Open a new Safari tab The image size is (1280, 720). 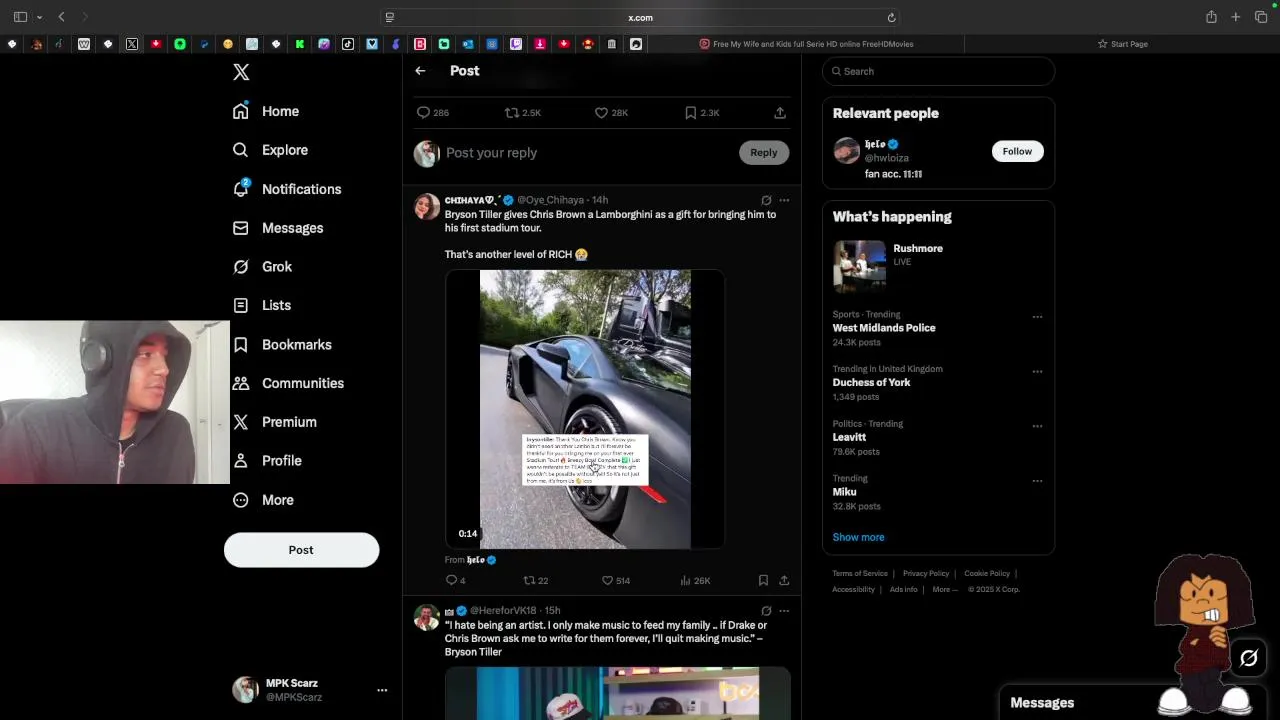[1236, 17]
